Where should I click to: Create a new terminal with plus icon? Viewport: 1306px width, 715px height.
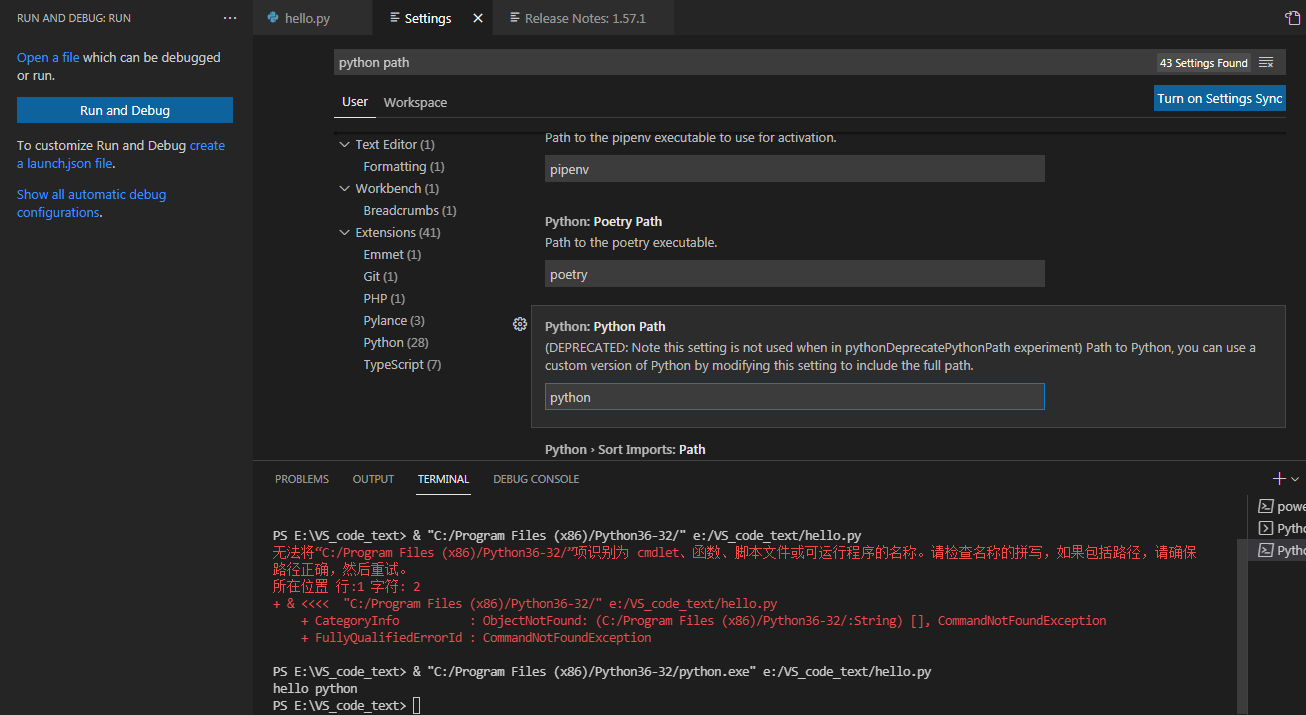tap(1278, 479)
